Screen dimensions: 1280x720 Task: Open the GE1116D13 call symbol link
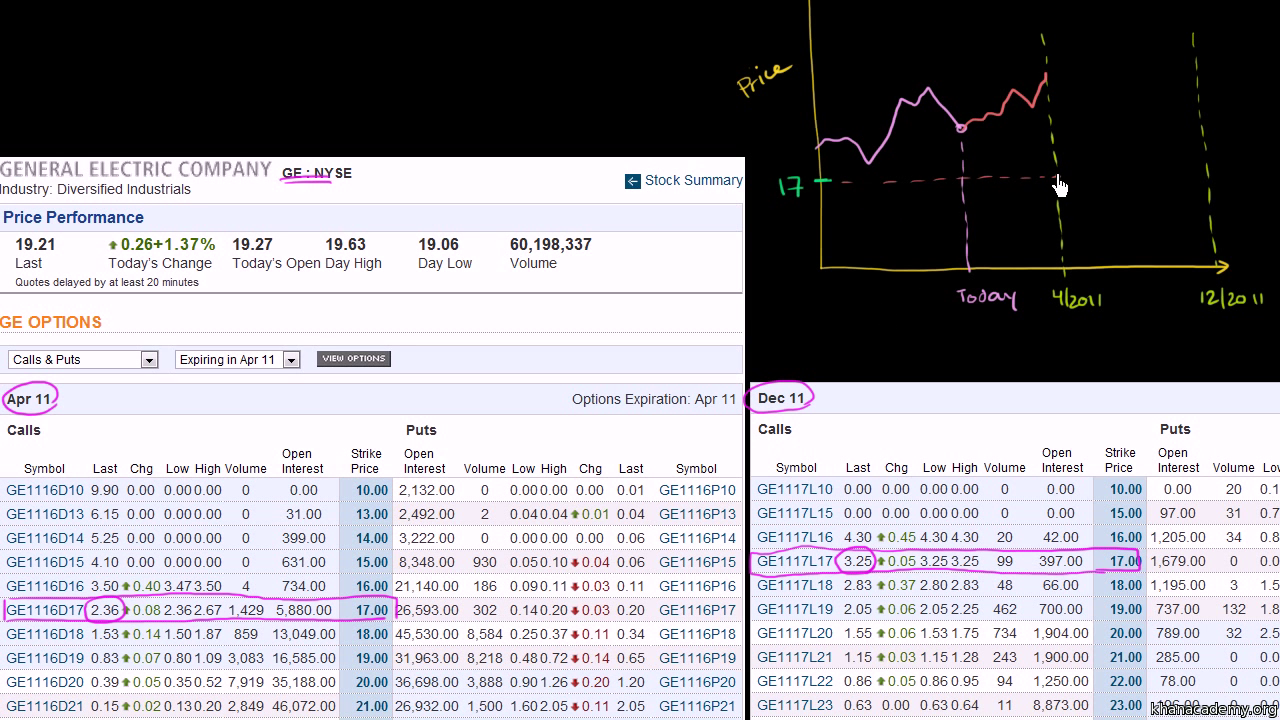45,514
